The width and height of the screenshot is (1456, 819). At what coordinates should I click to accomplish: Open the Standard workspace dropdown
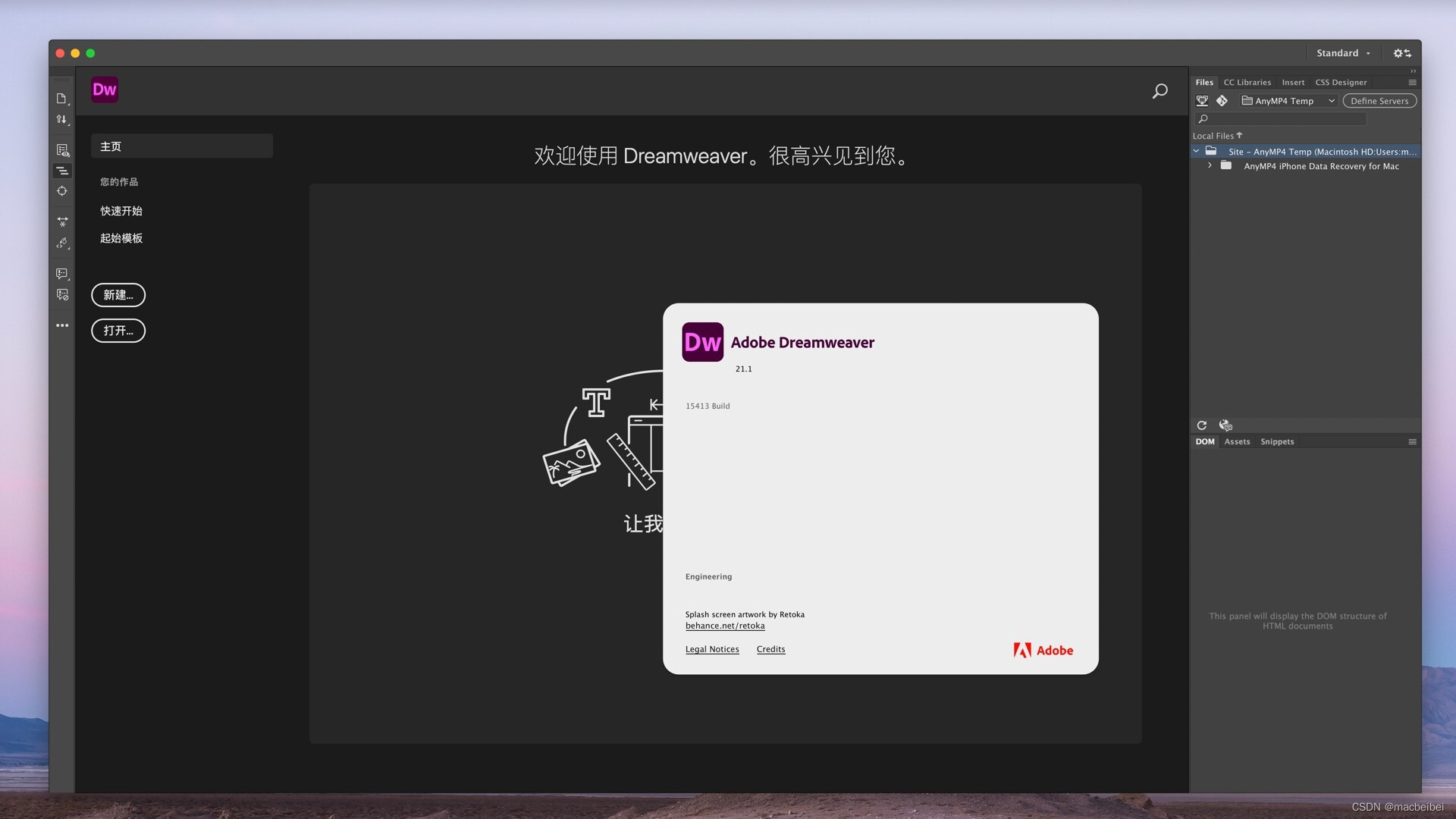point(1343,53)
